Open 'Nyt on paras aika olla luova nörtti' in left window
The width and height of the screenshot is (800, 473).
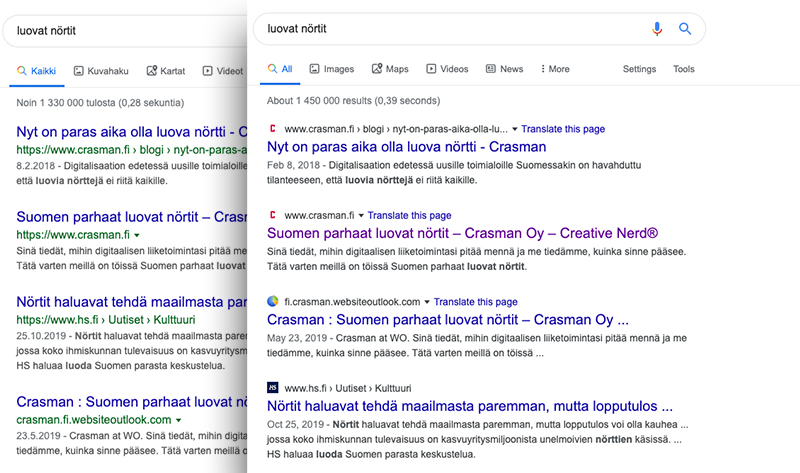tap(132, 132)
